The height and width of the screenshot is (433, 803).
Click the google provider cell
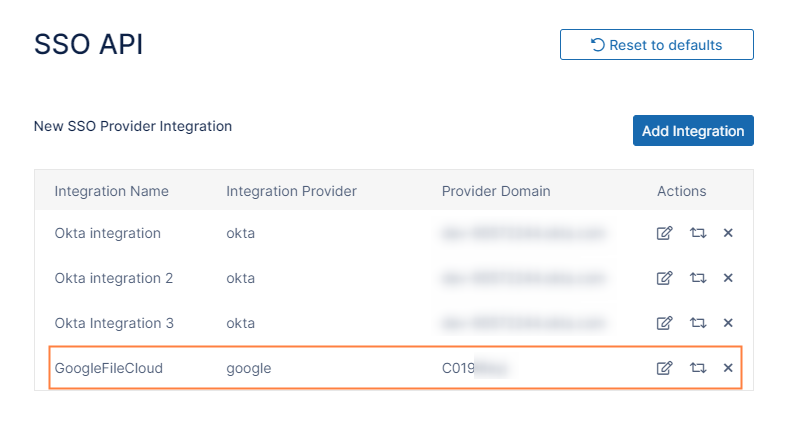coord(248,368)
